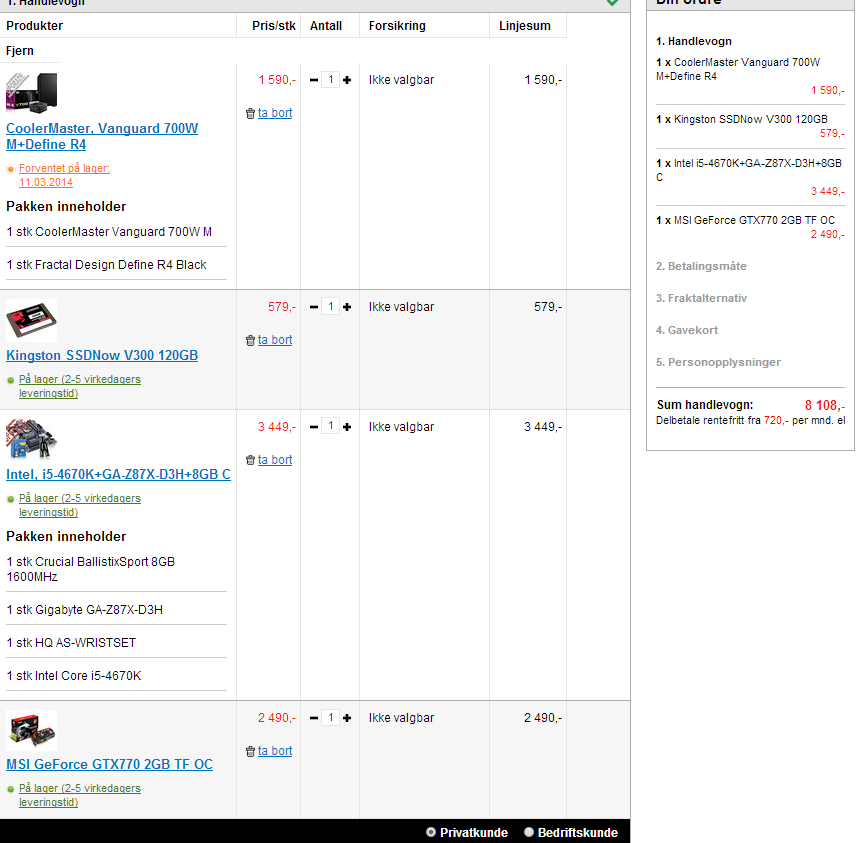The height and width of the screenshot is (843, 863).
Task: Decrease quantity of CoolerMaster Vanguard package
Action: click(x=314, y=80)
